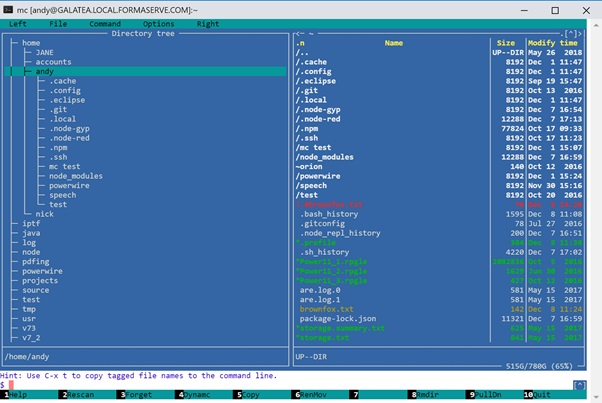The height and width of the screenshot is (403, 602).
Task: Click the Help function key button
Action: click(x=18, y=395)
